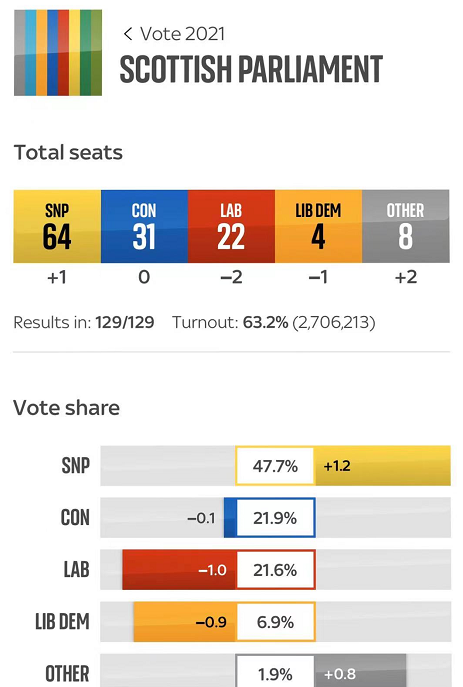Click the SNP 47.7% vote share box
Viewport: 463px width, 687px height.
click(x=275, y=466)
